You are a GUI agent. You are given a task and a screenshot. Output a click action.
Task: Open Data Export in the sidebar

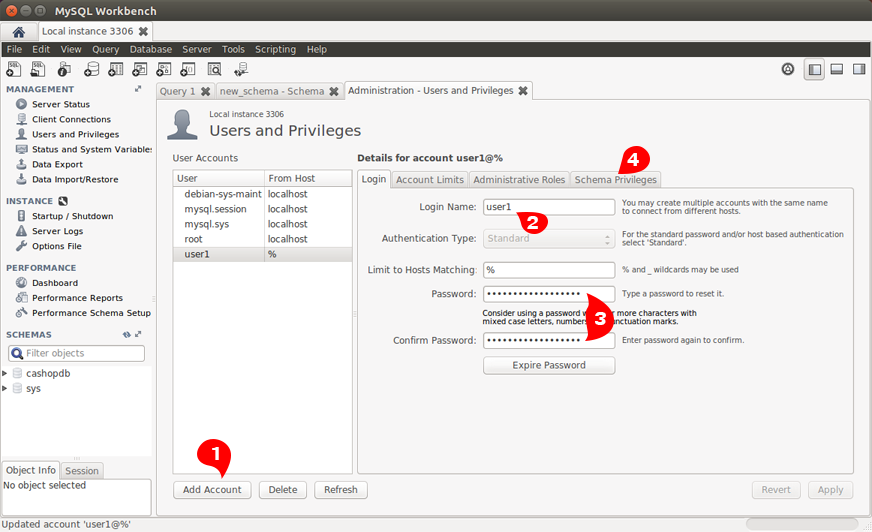(57, 164)
